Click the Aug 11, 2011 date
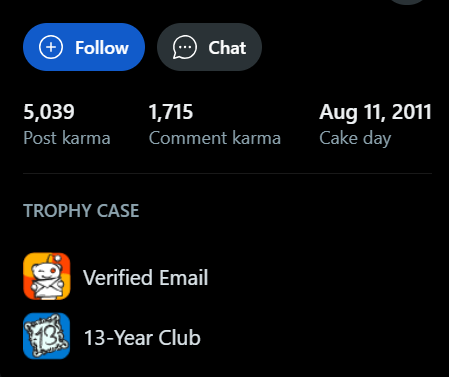Screen dimensions: 449x377 (375, 112)
